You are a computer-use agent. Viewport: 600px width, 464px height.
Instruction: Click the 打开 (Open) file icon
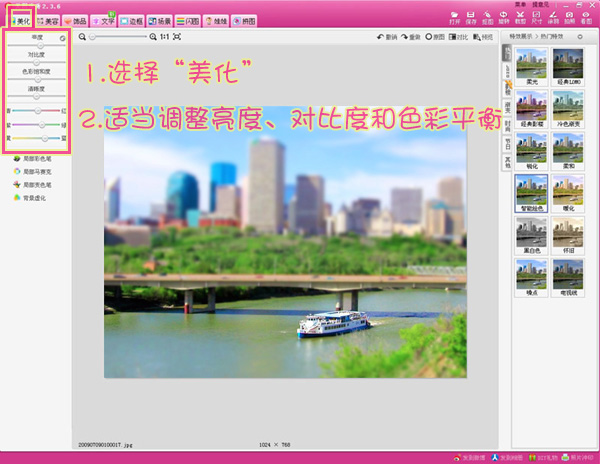(455, 16)
